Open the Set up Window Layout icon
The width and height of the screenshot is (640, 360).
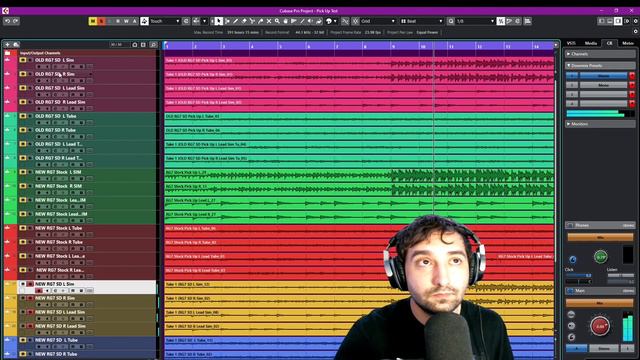[x=627, y=21]
